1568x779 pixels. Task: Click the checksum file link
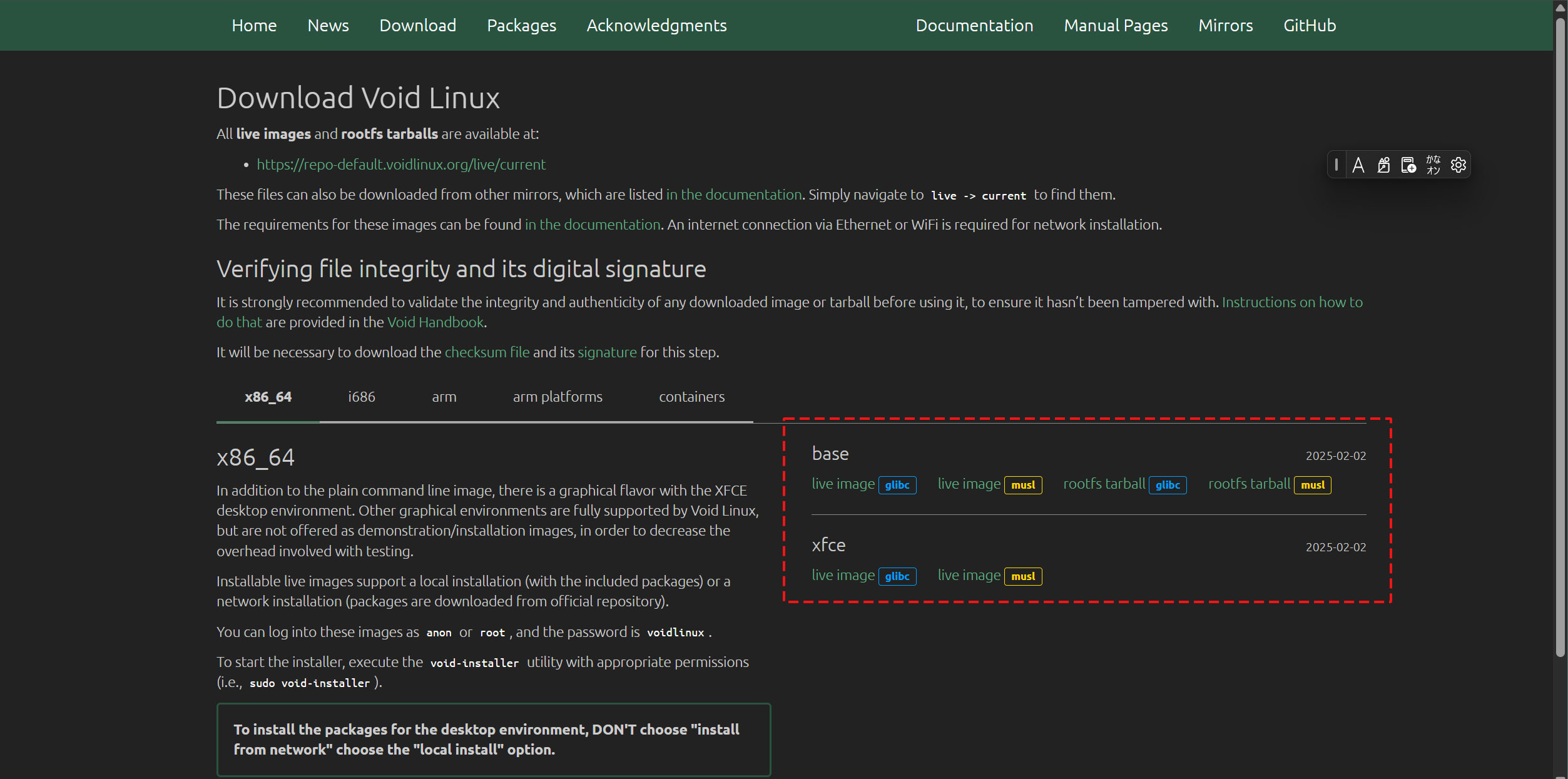click(x=487, y=352)
